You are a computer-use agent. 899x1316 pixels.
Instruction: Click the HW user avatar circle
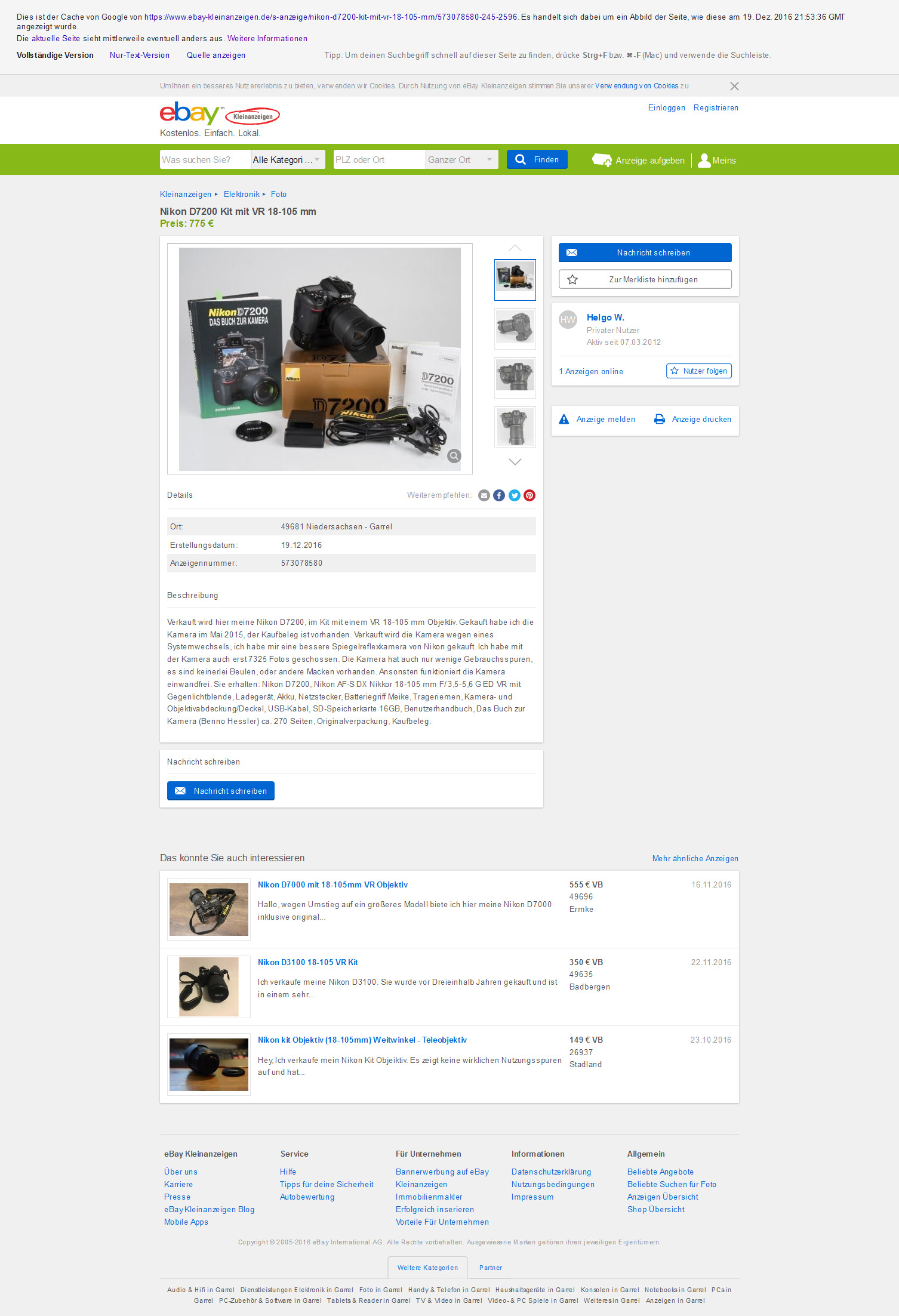tap(568, 320)
